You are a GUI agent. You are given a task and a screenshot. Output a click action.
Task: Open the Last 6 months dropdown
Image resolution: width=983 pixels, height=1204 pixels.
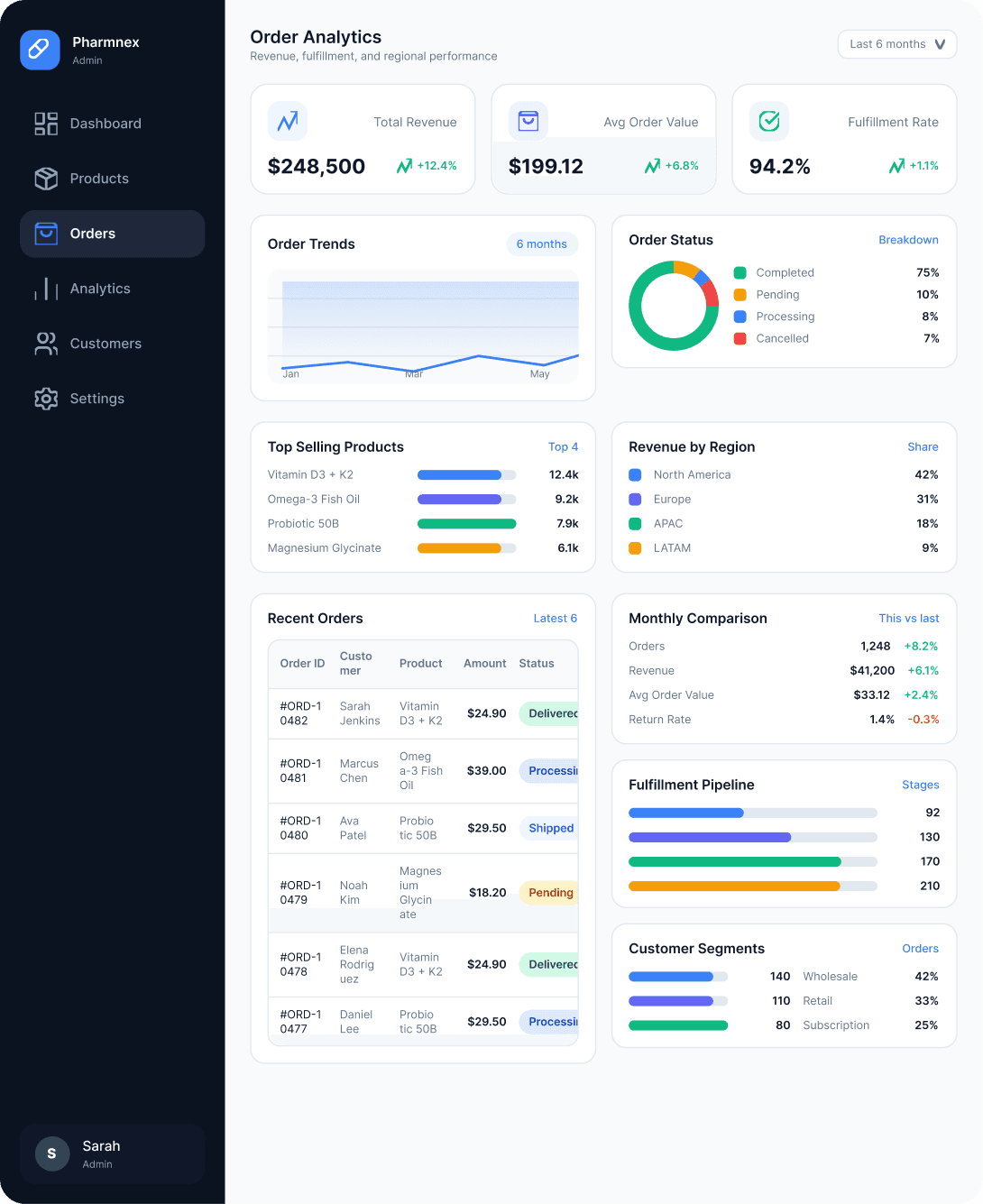pyautogui.click(x=897, y=44)
